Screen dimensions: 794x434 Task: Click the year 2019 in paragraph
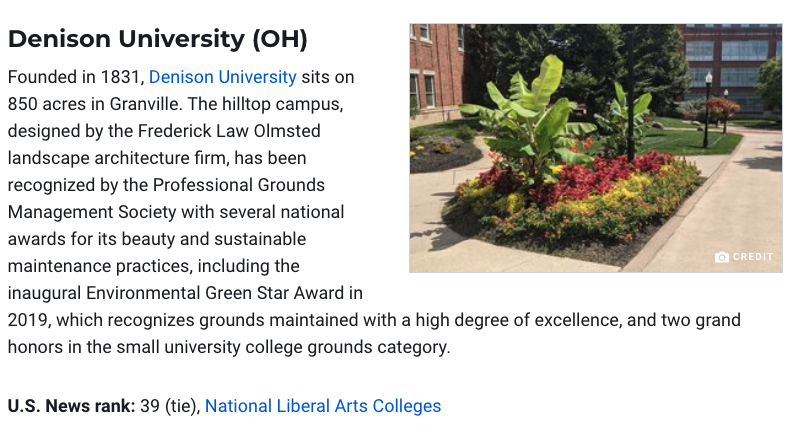(28, 320)
